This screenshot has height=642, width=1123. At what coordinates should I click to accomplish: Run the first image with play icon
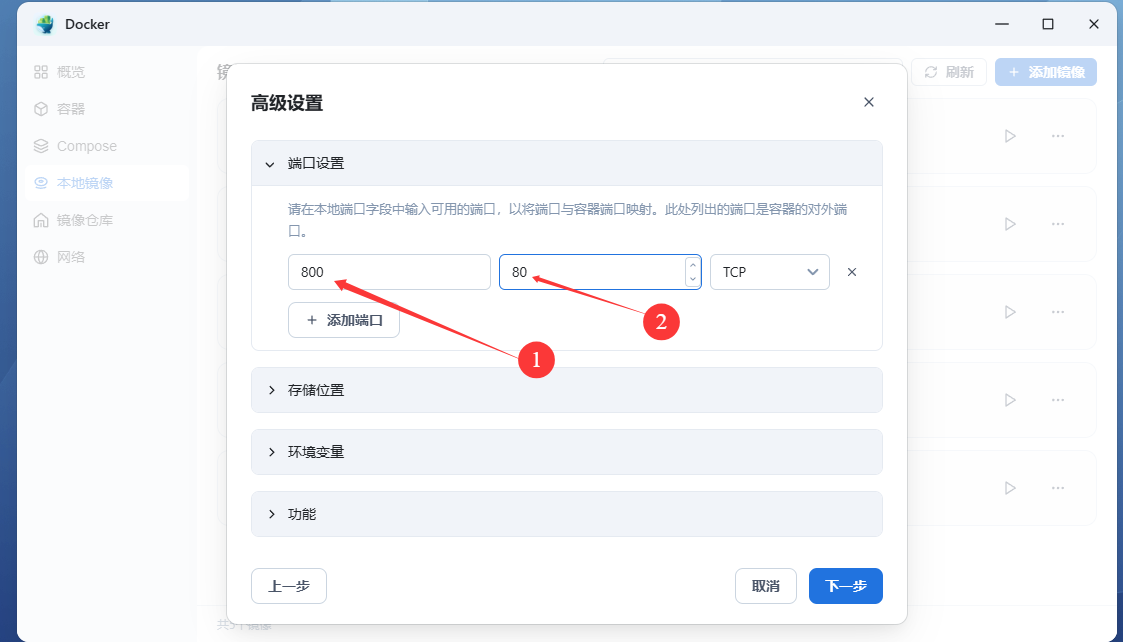(1010, 136)
